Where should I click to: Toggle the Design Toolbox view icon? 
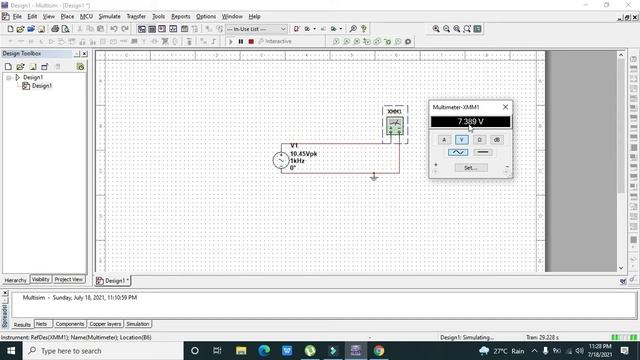[141, 29]
